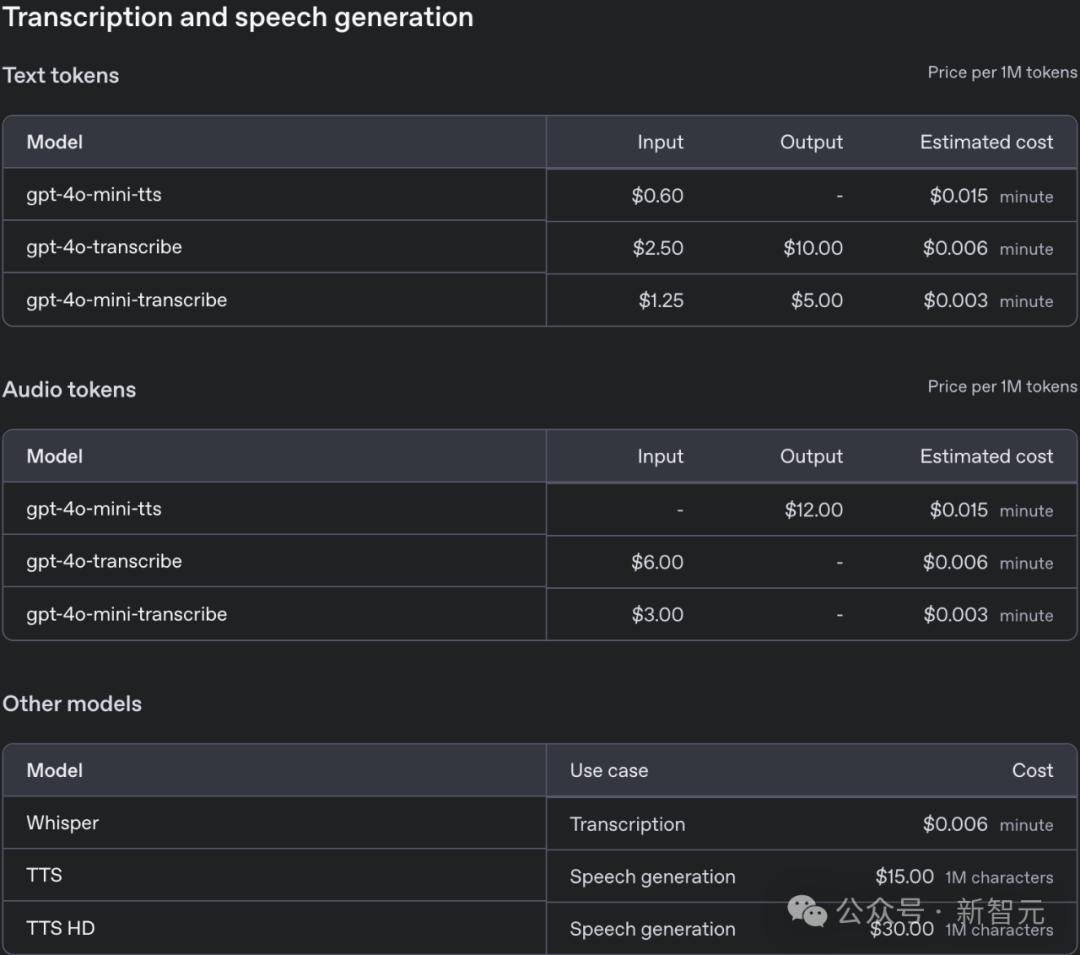Select the TTS HD model name
This screenshot has width=1080, height=955.
coord(61,928)
